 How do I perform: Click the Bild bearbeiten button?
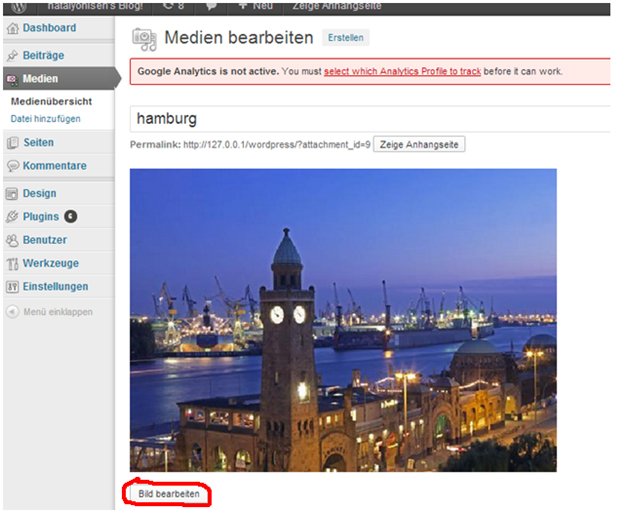[x=169, y=494]
